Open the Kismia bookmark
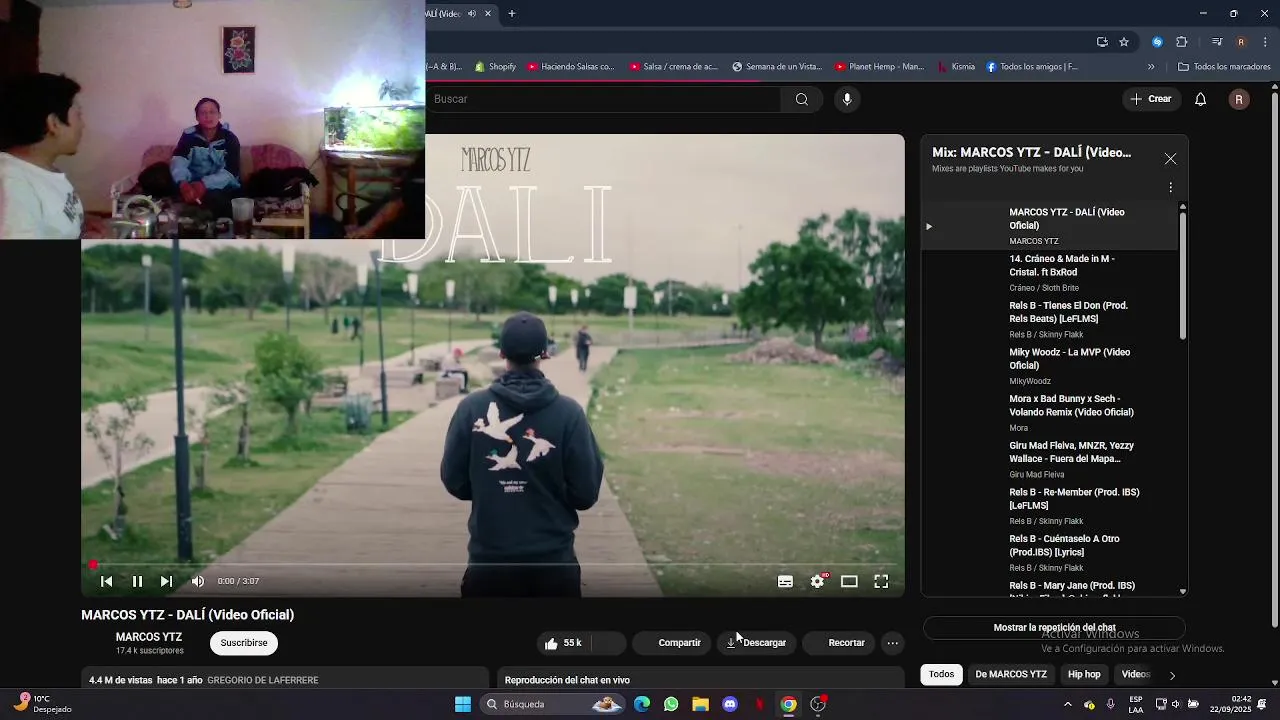1280x720 pixels. [956, 67]
